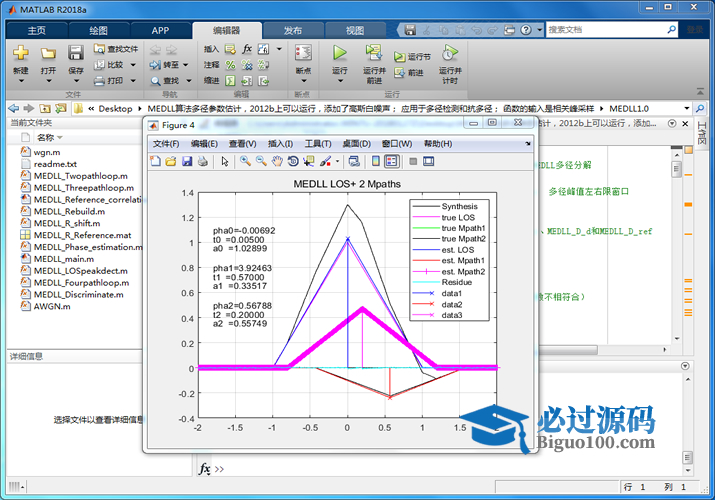Viewport: 715px width, 500px height.
Task: Open Brush tool color dropdown in Figure 4
Action: pyautogui.click(x=337, y=161)
